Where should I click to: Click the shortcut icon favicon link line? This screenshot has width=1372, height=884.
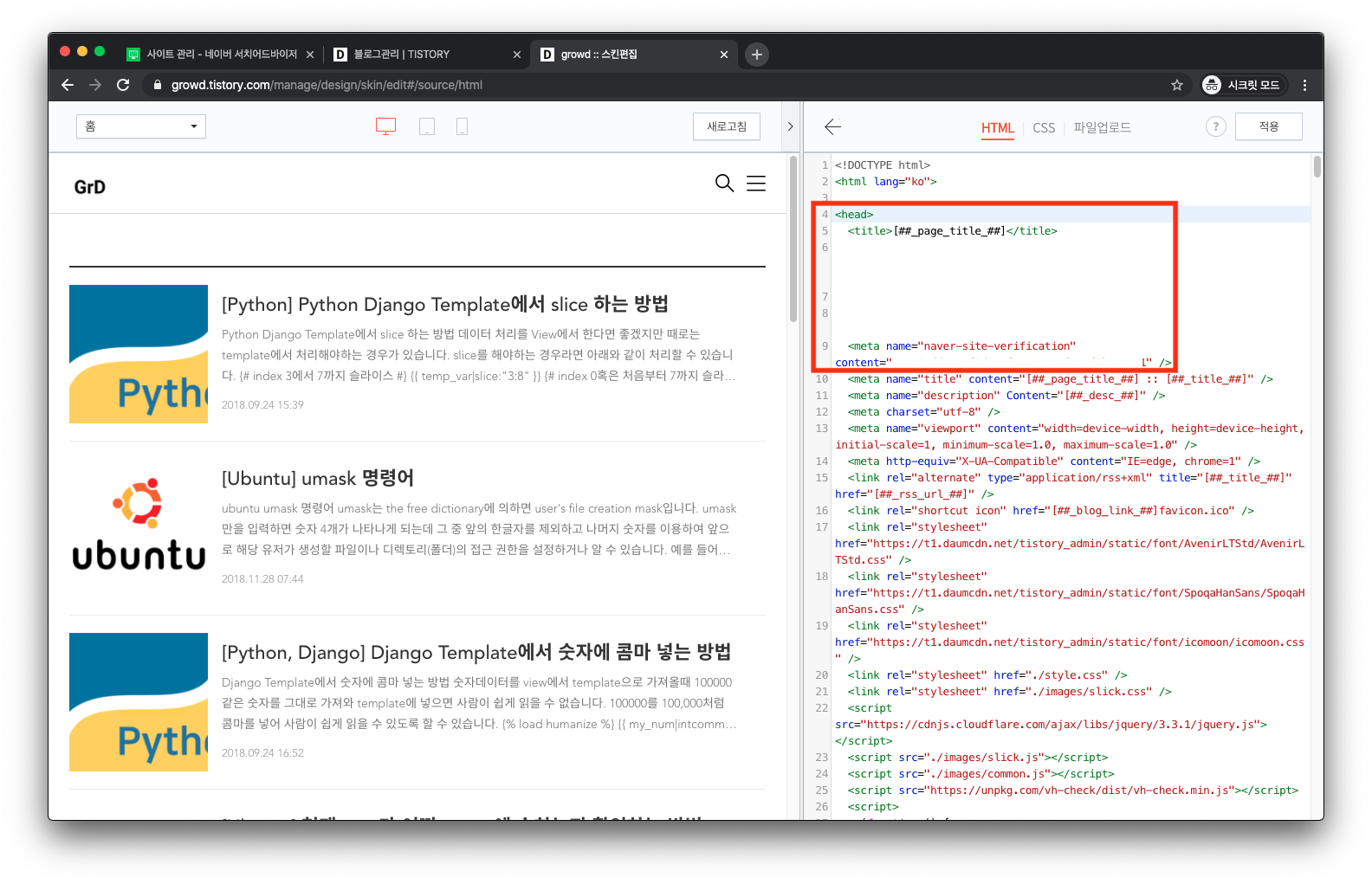point(1051,511)
